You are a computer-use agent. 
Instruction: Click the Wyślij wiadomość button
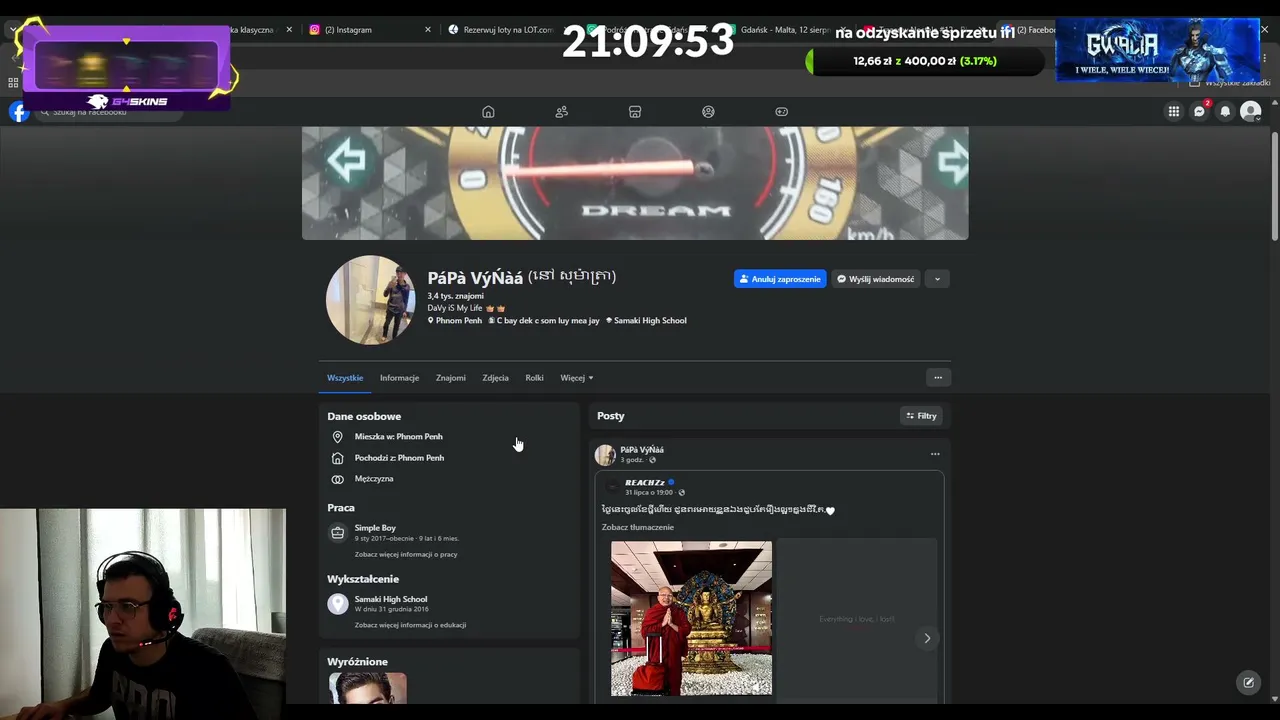coord(875,279)
